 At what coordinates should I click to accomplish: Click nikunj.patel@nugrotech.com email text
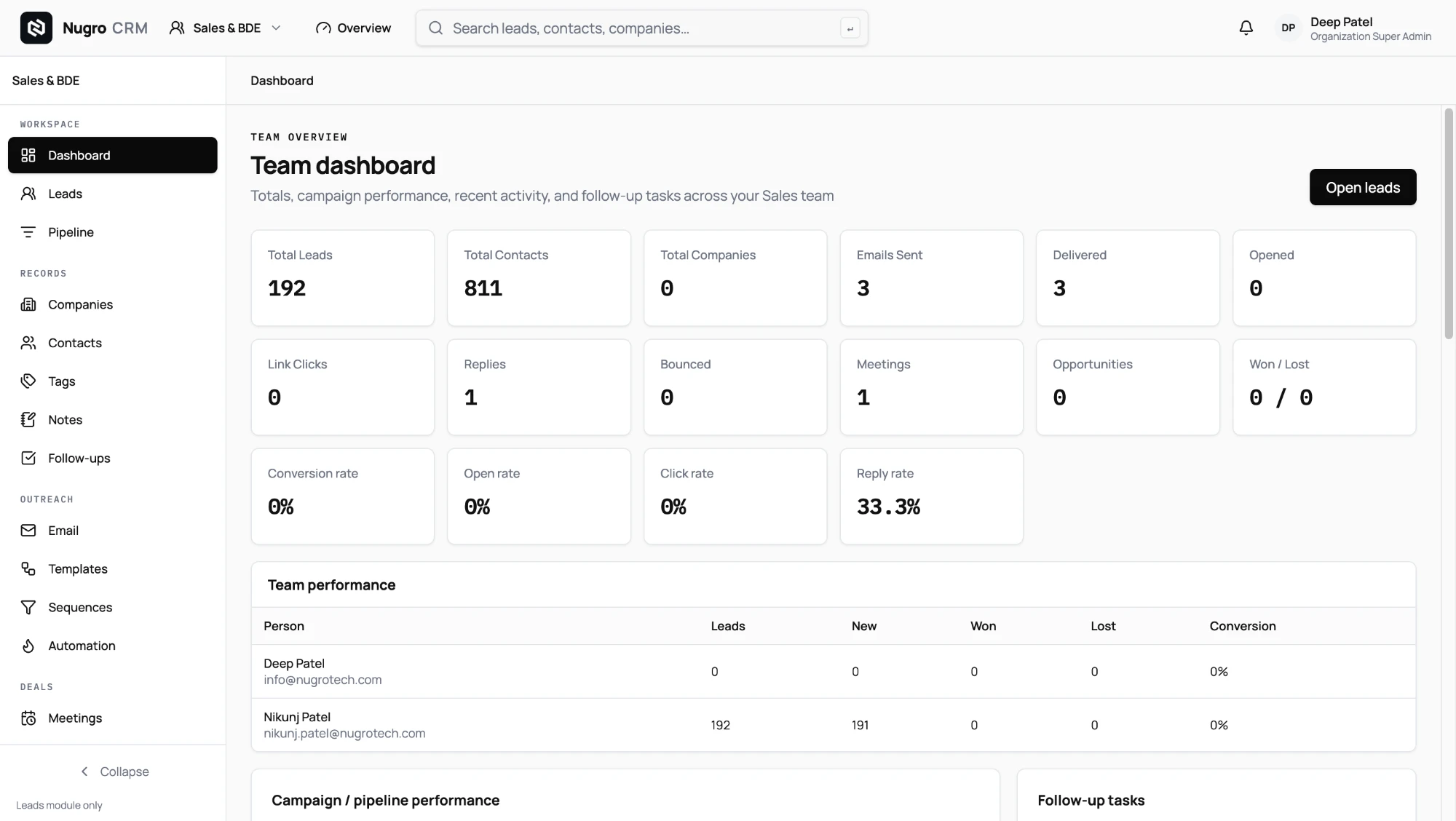(344, 734)
